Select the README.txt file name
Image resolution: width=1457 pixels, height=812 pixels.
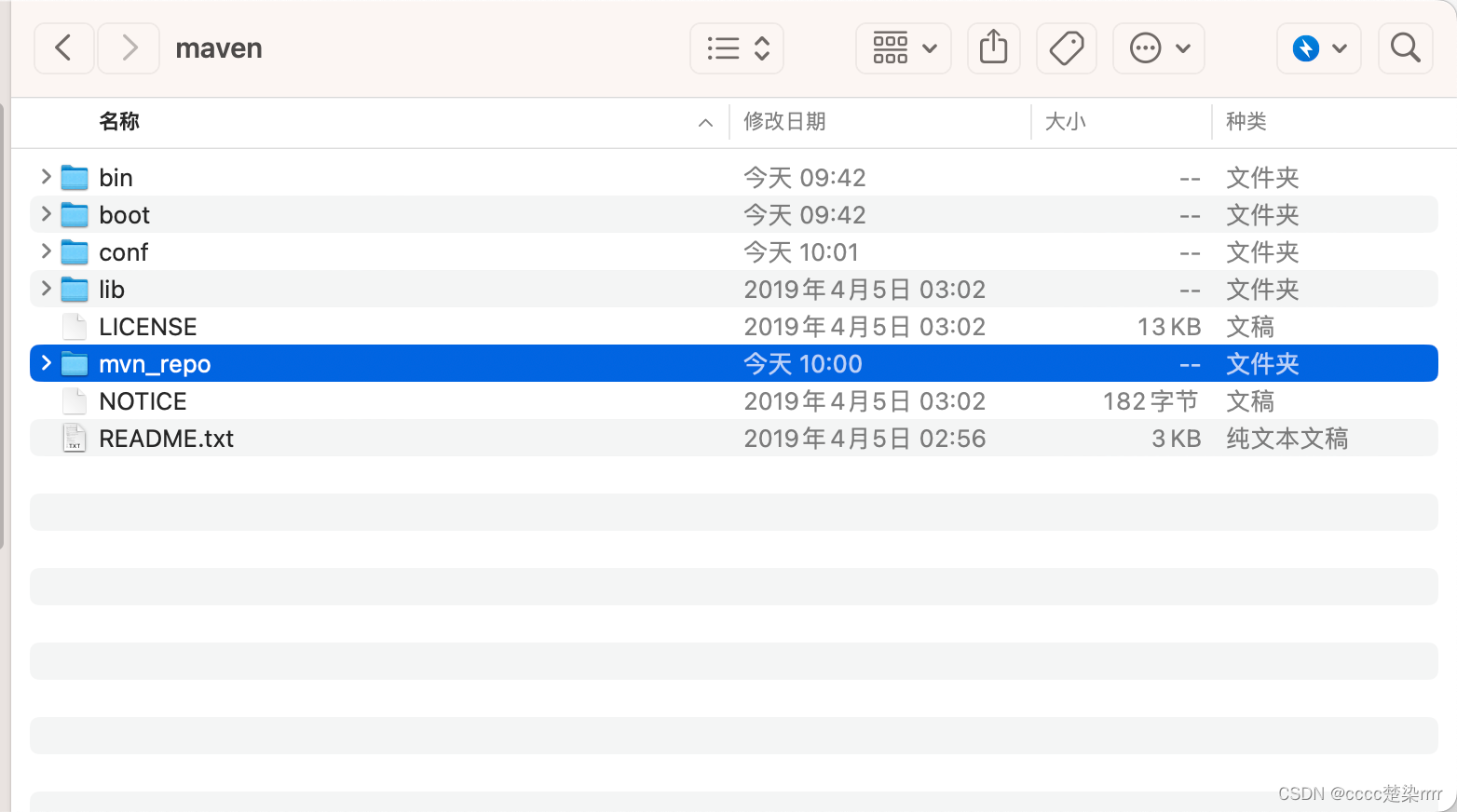pos(167,438)
